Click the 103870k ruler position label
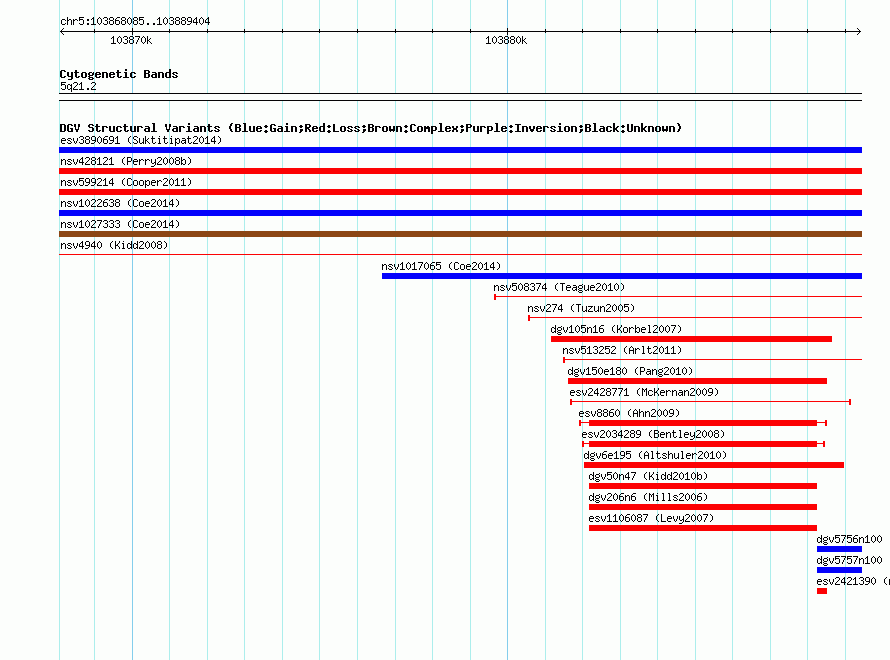 pyautogui.click(x=131, y=40)
